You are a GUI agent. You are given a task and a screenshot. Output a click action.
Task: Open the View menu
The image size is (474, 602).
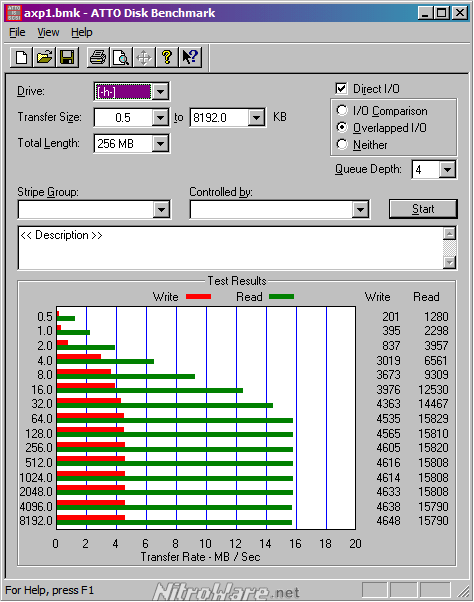coord(48,33)
